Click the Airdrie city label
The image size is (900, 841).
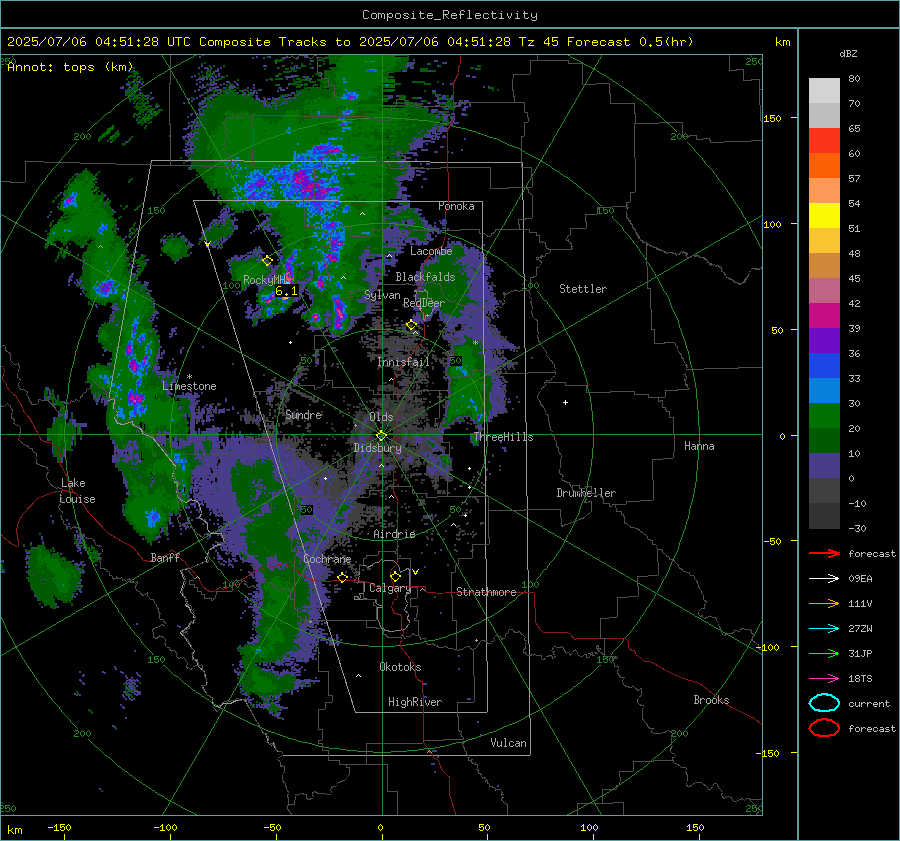pyautogui.click(x=394, y=534)
